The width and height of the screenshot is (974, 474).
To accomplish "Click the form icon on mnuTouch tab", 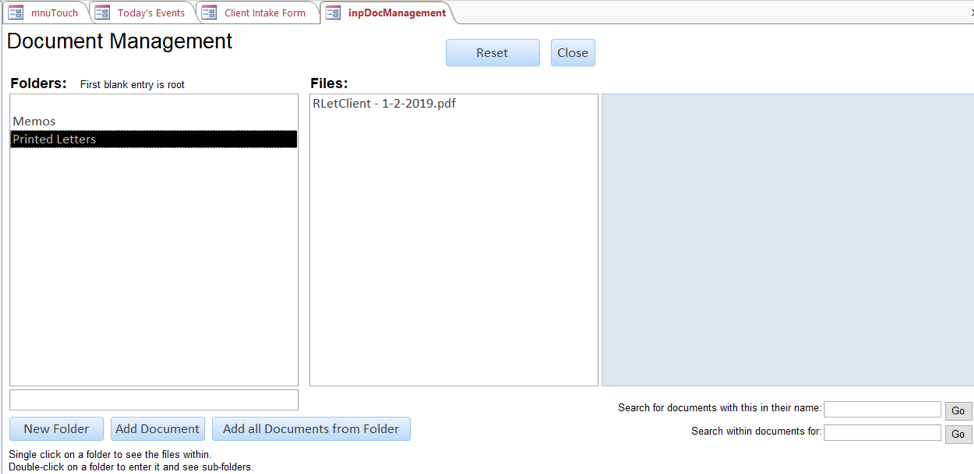I will tap(16, 13).
